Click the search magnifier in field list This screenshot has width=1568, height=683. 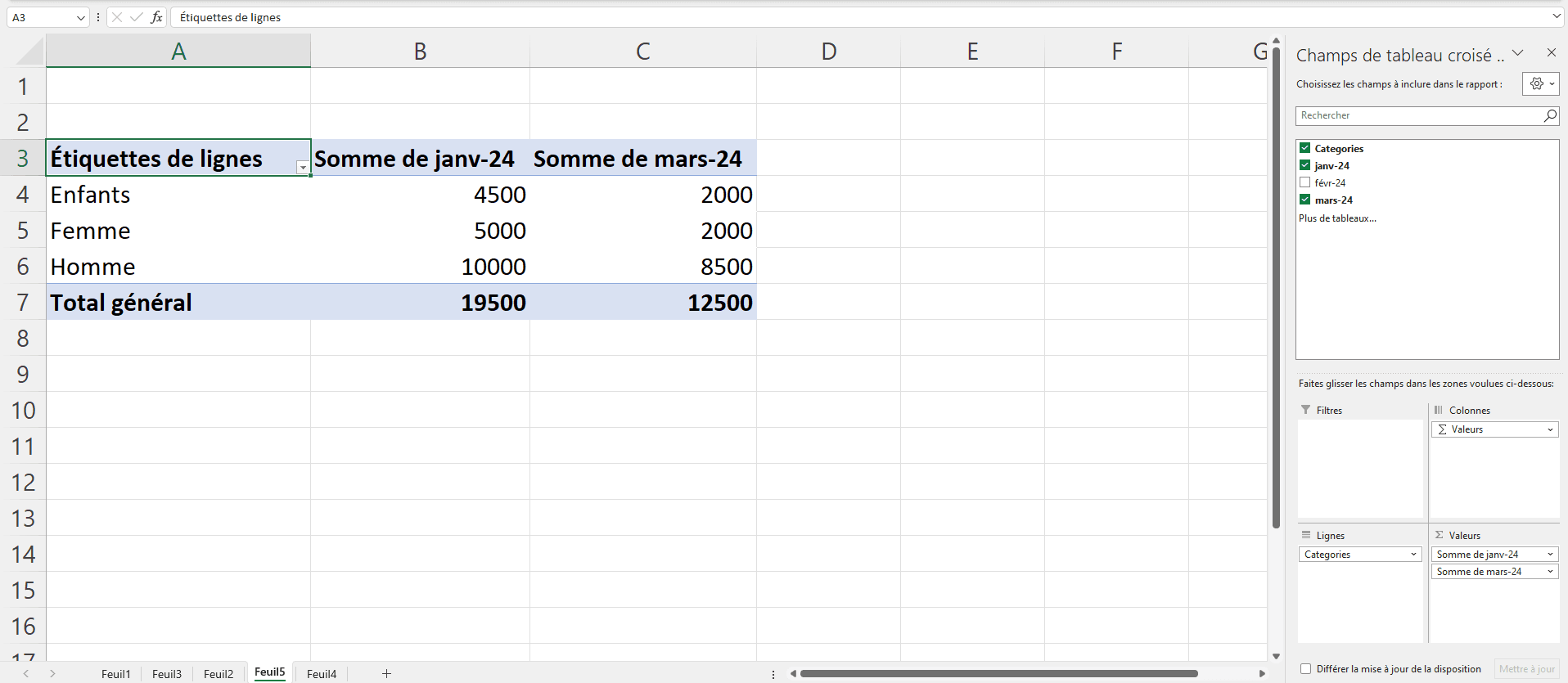coord(1549,116)
